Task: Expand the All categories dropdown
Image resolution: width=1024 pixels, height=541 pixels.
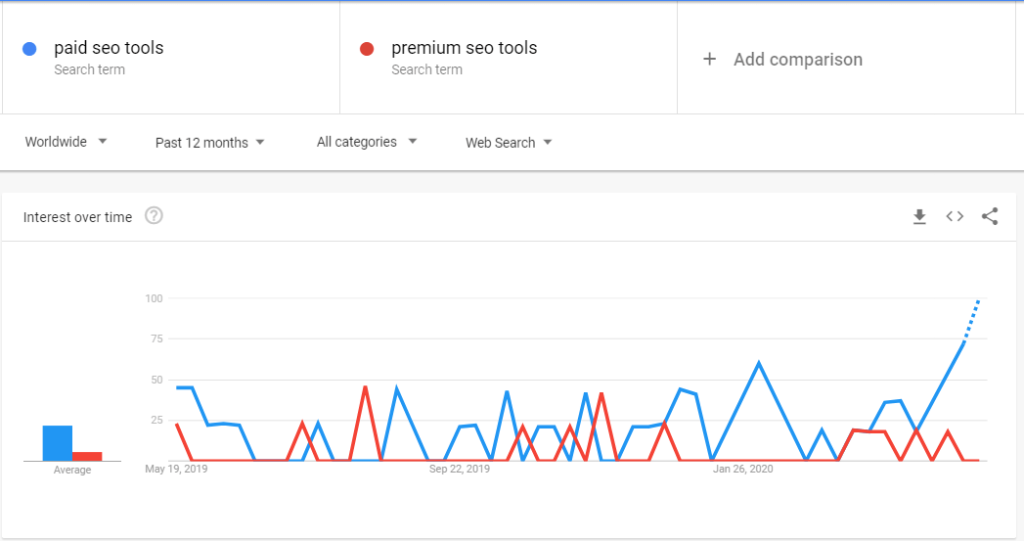Action: (x=367, y=142)
